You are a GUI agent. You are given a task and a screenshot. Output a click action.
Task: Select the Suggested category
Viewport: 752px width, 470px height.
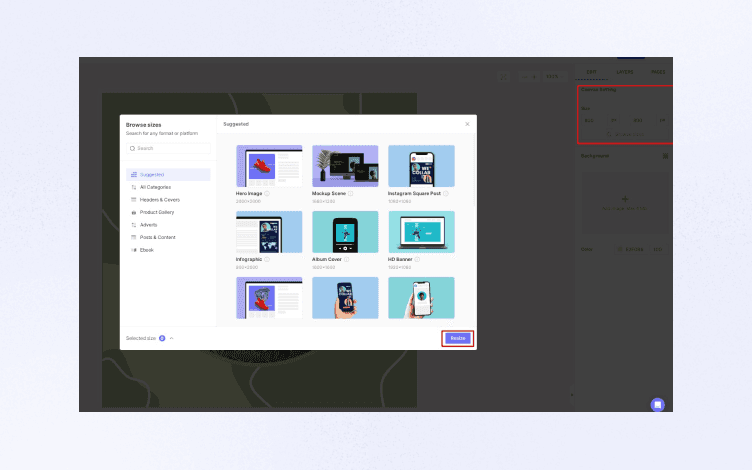tap(168, 175)
